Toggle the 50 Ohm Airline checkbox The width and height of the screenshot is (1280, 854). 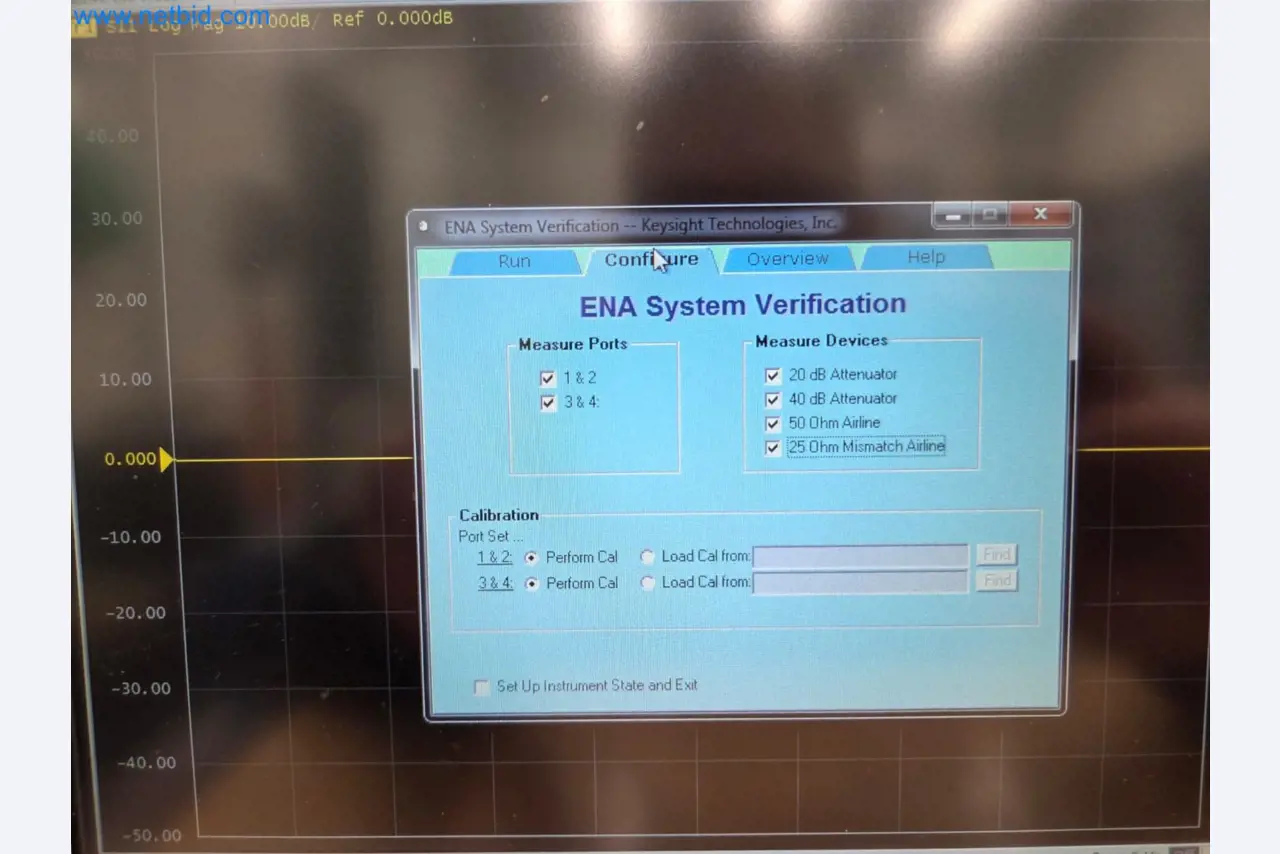point(772,423)
